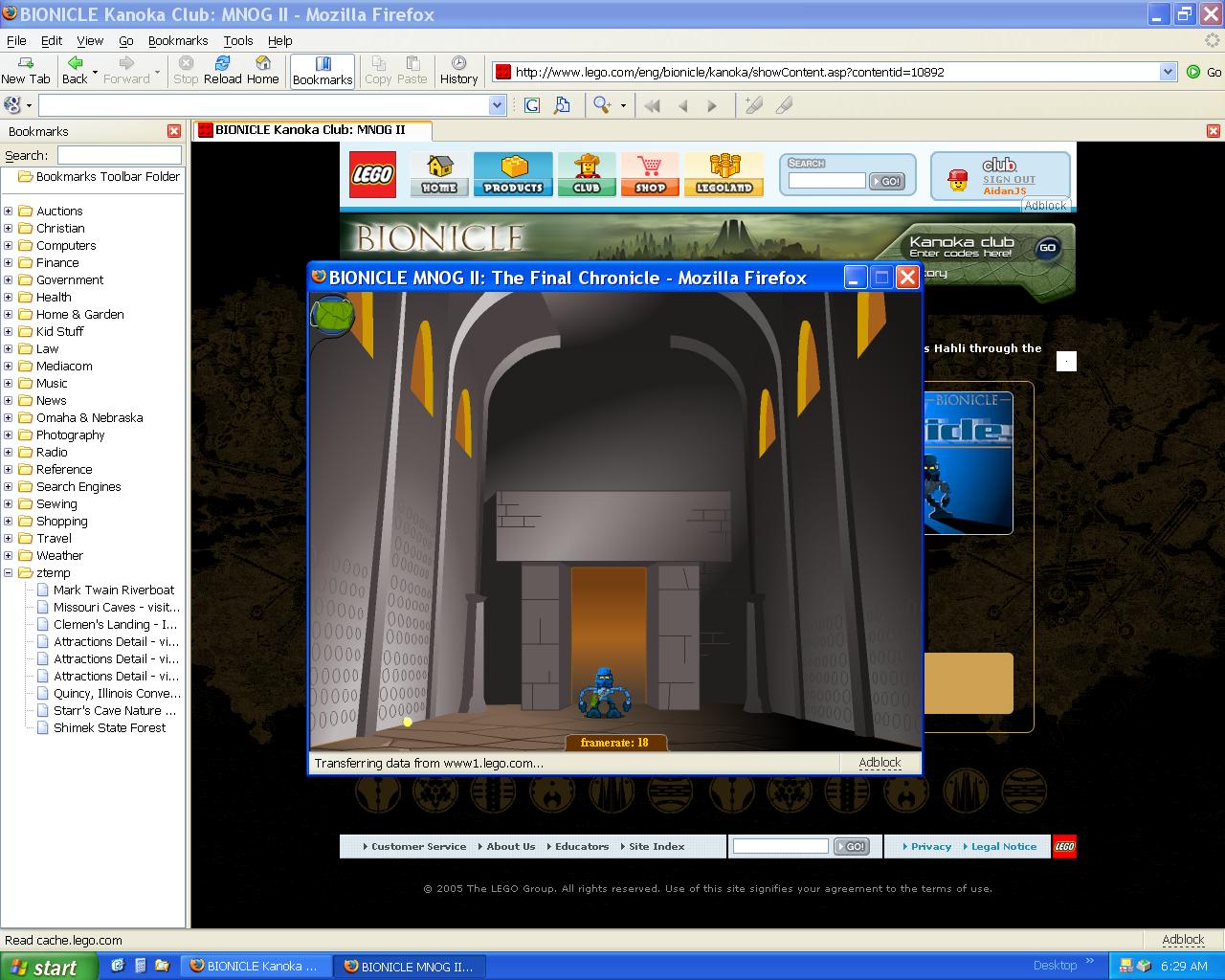
Task: Click the Windows start button
Action: point(48,967)
